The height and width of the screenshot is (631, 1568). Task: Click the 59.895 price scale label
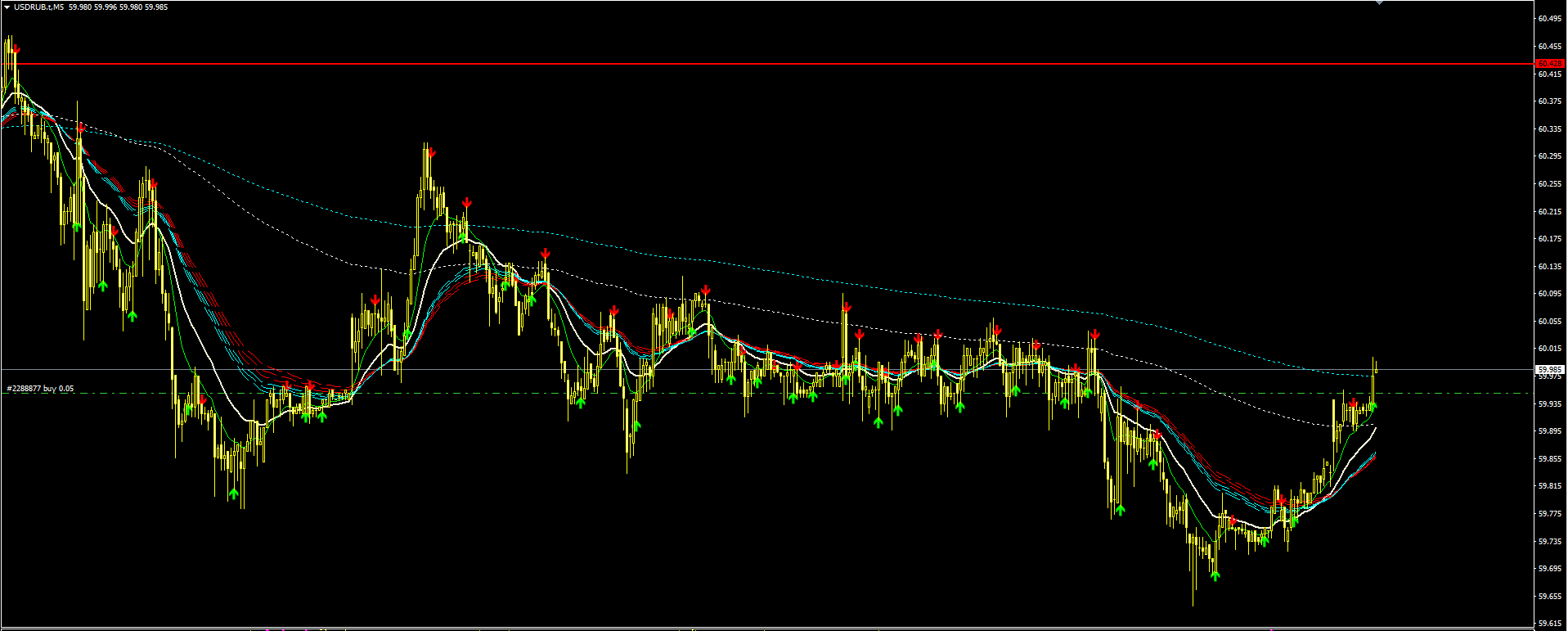[1548, 430]
